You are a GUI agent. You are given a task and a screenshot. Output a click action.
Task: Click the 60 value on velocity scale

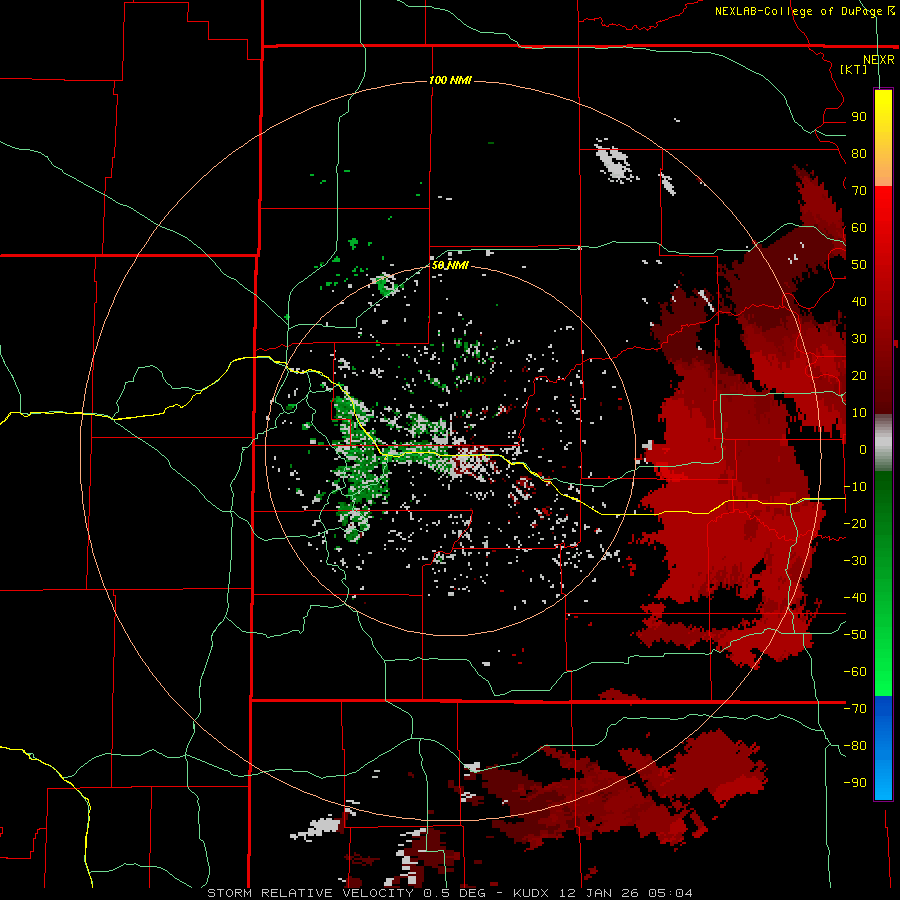(x=859, y=228)
